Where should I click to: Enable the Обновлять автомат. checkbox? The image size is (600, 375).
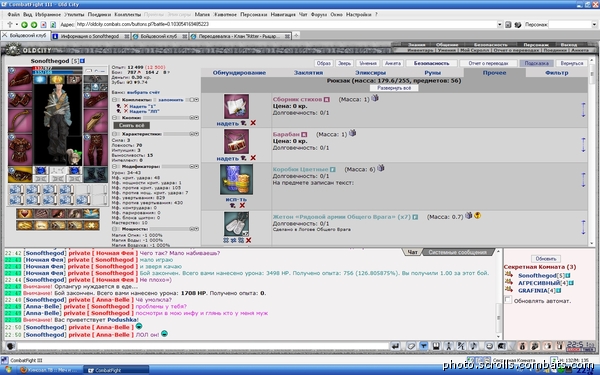coord(508,300)
